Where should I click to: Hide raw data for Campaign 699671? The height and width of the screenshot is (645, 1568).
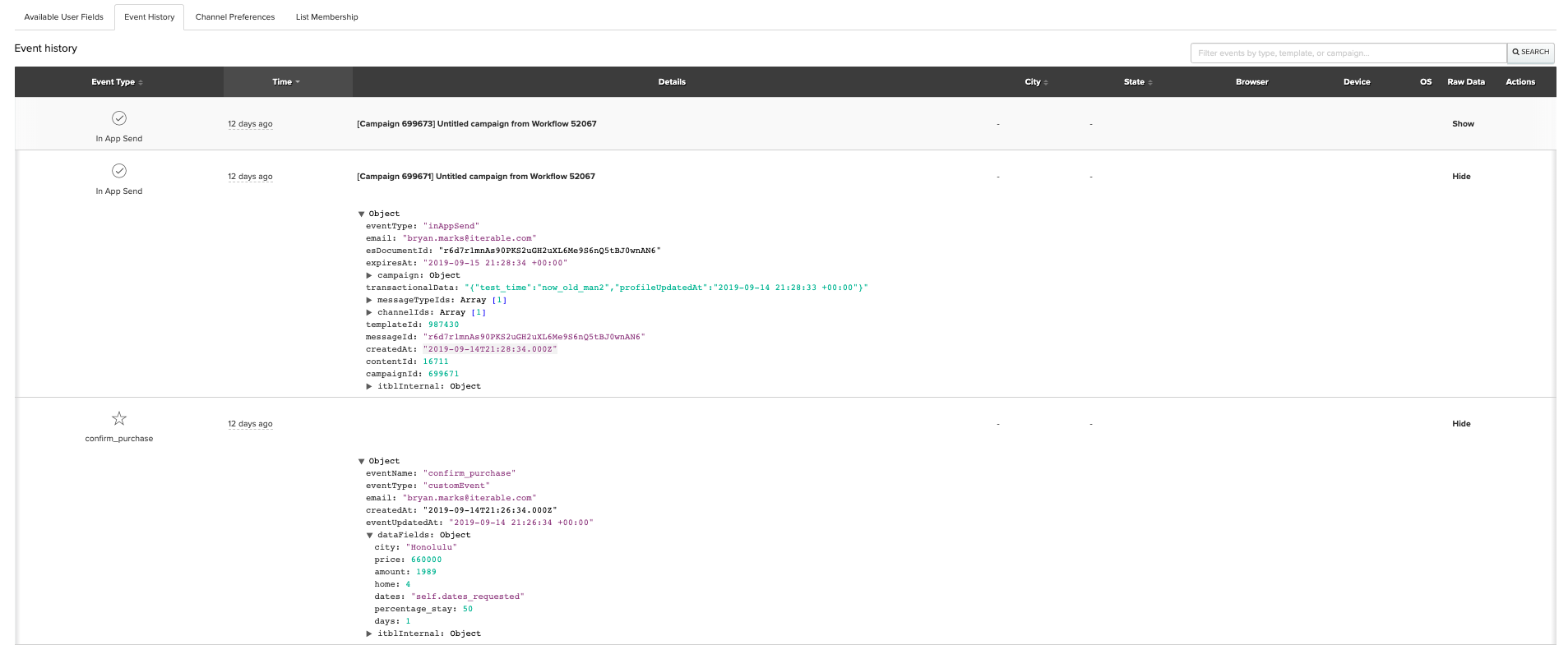point(1460,177)
